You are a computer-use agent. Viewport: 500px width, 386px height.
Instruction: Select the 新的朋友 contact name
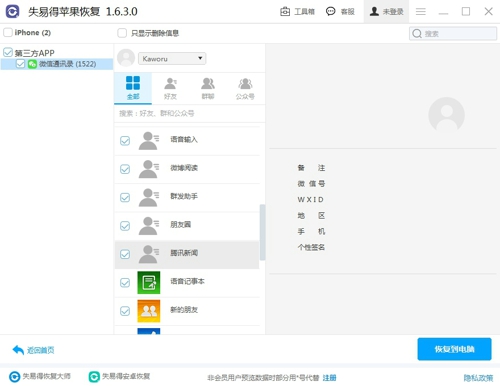pos(184,310)
